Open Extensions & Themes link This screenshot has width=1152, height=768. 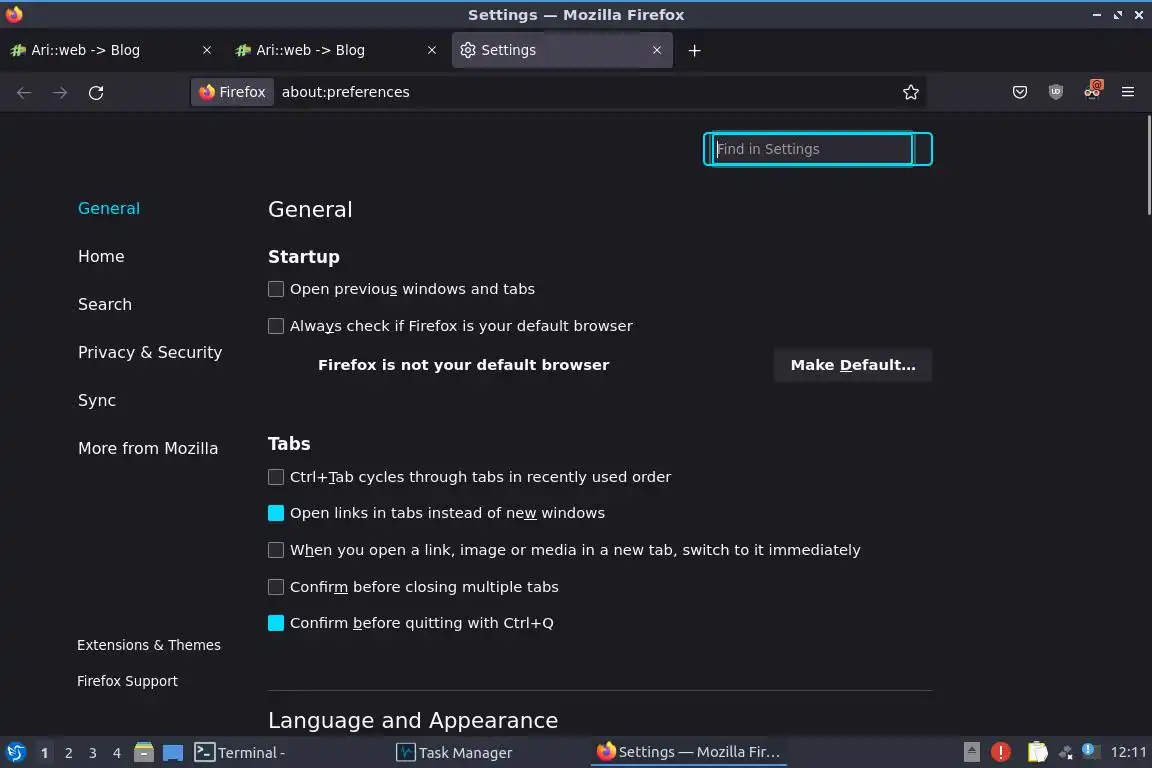coord(149,645)
